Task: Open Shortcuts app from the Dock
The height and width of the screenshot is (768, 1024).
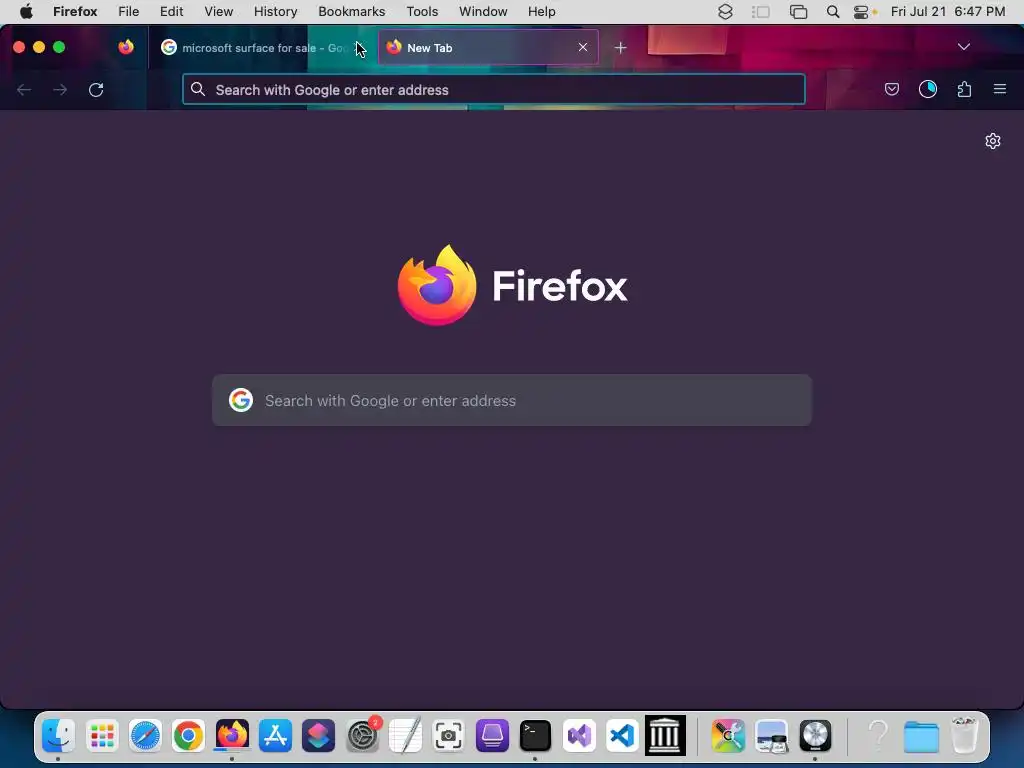Action: click(x=318, y=736)
